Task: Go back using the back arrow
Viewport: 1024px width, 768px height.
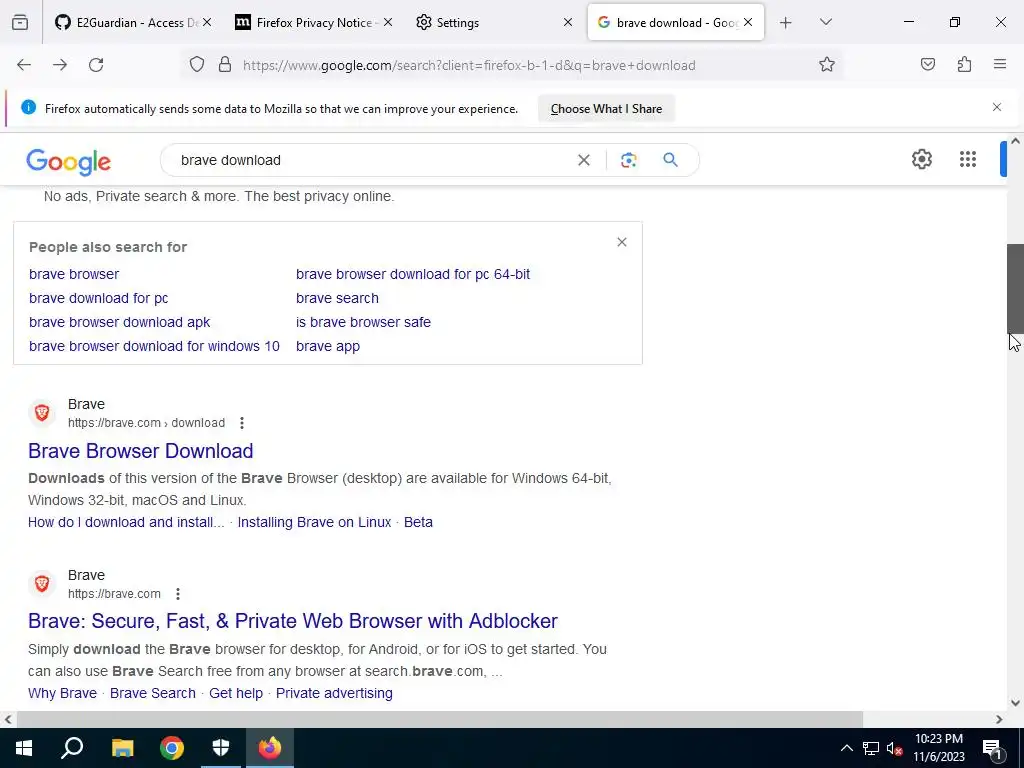Action: click(24, 65)
